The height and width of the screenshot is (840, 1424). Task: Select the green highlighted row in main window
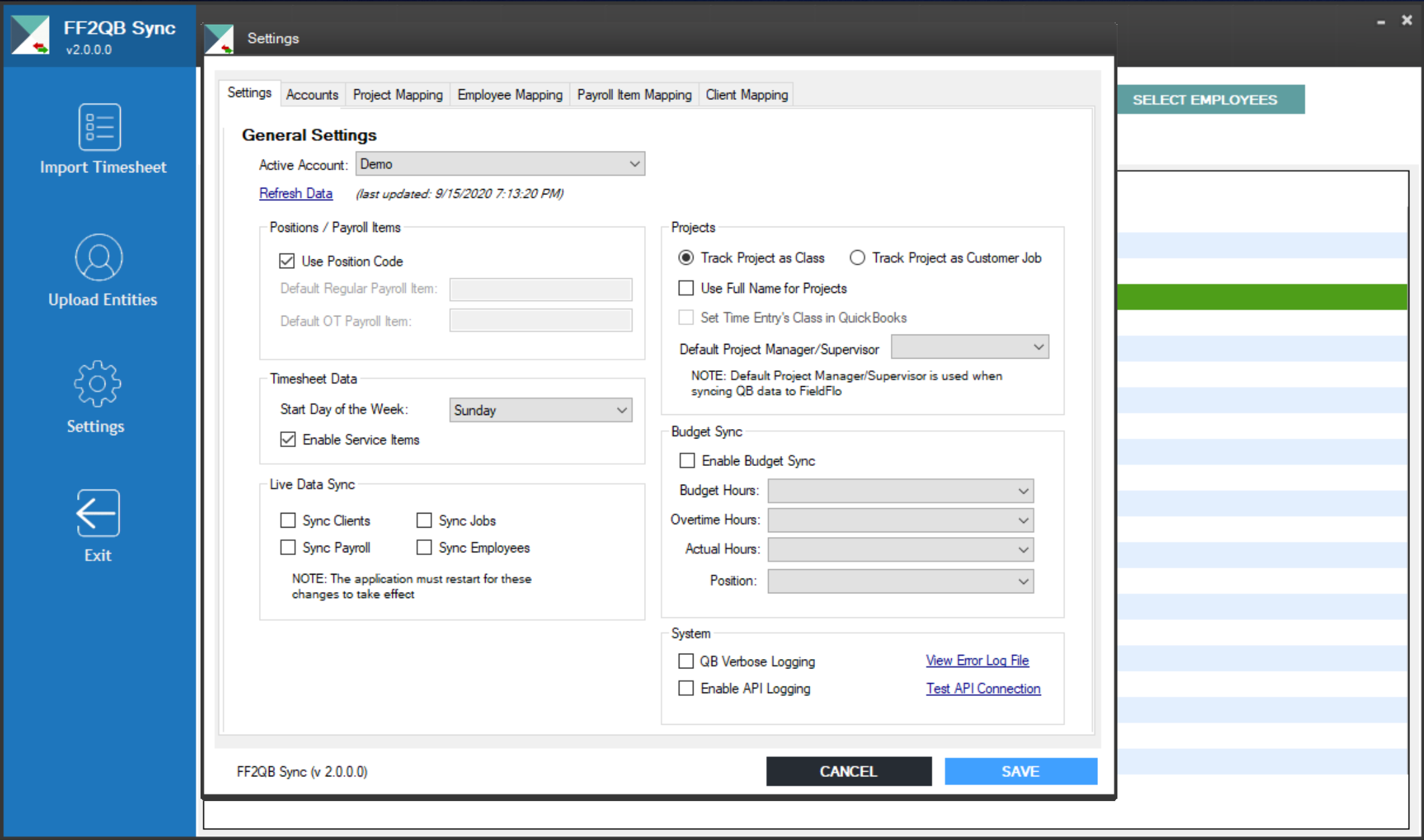(1262, 296)
